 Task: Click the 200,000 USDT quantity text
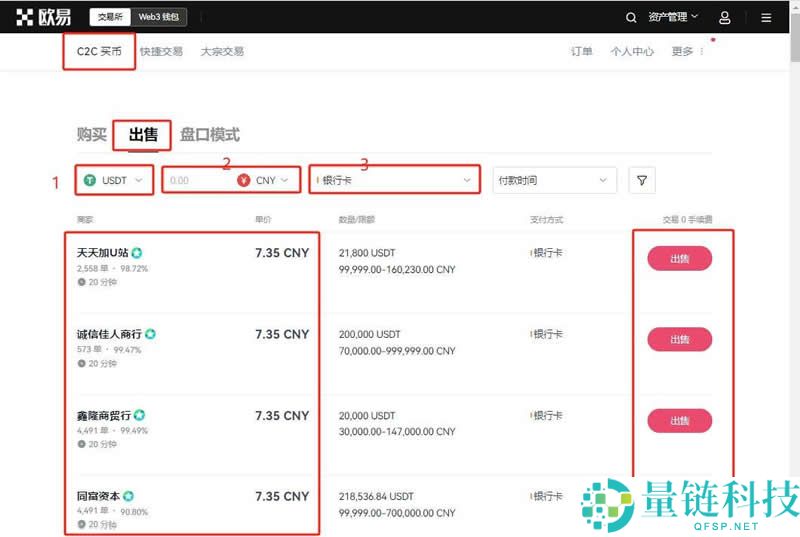click(369, 334)
